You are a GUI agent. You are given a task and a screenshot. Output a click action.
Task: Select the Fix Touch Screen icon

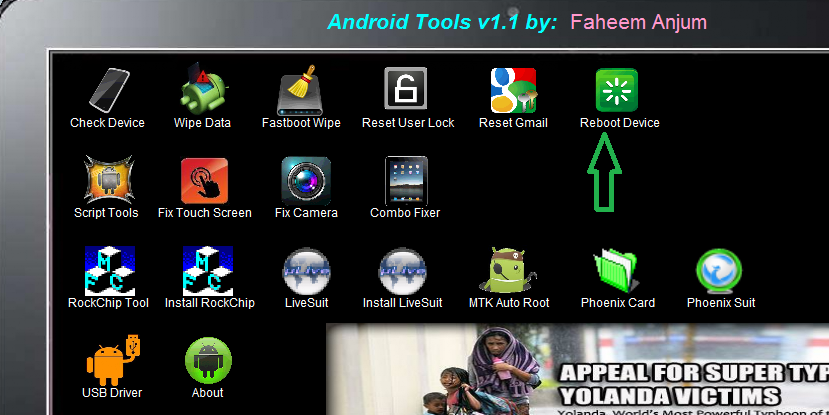click(205, 181)
